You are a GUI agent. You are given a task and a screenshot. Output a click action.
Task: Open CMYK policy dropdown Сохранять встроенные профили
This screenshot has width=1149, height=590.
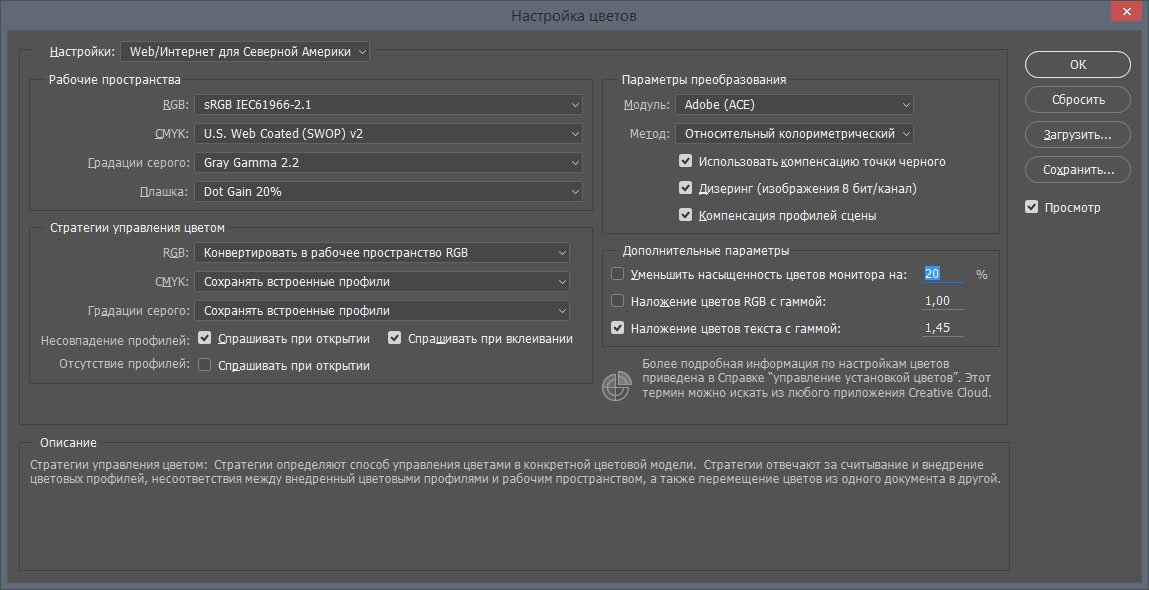point(382,281)
